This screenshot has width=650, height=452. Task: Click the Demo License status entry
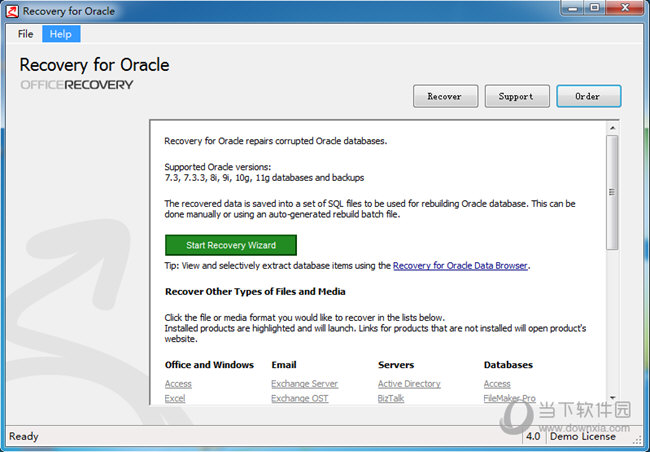point(582,437)
